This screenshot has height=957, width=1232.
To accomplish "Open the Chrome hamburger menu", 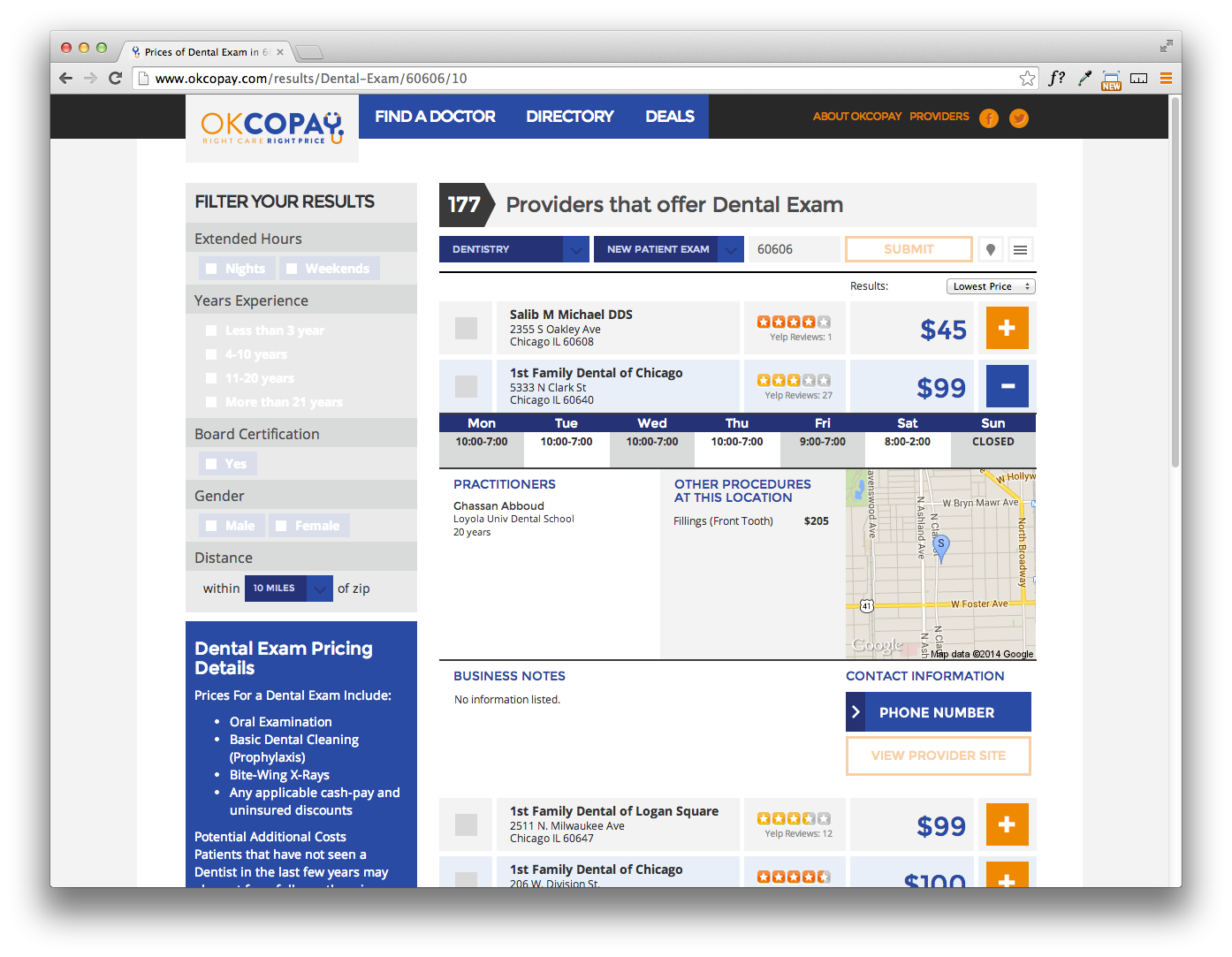I will pyautogui.click(x=1166, y=78).
